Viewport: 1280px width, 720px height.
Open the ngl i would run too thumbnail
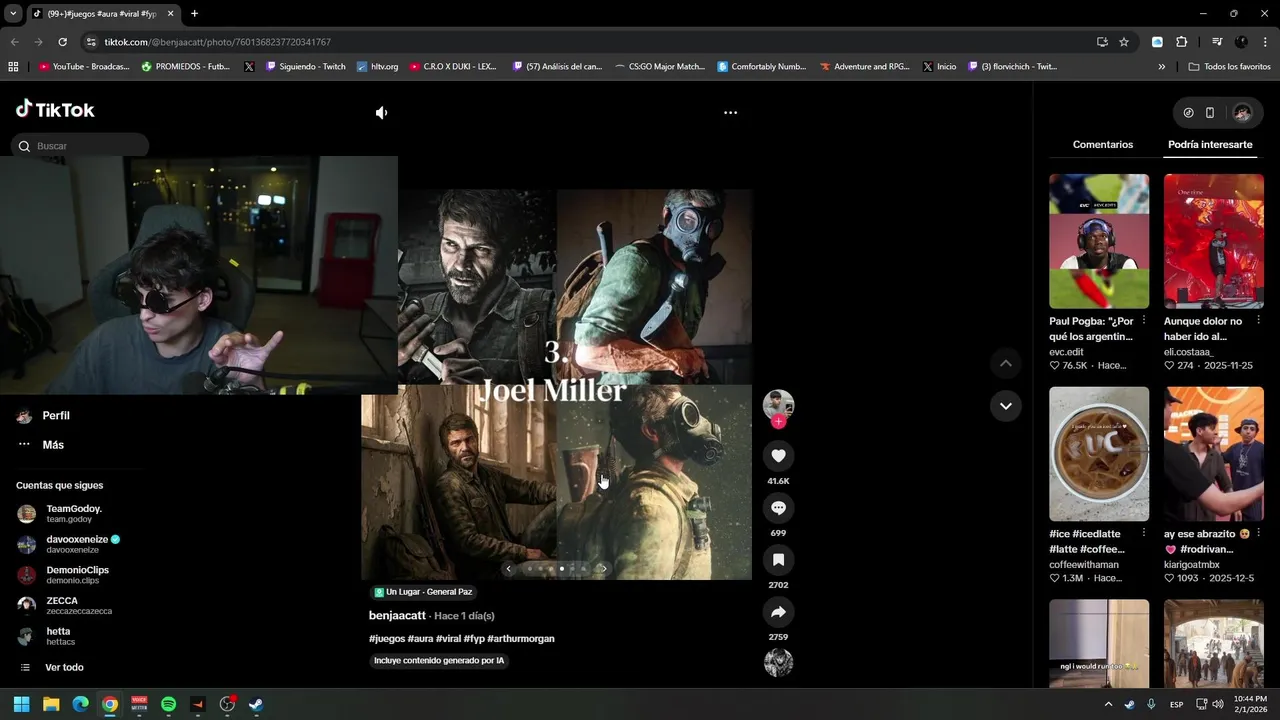tap(1099, 643)
